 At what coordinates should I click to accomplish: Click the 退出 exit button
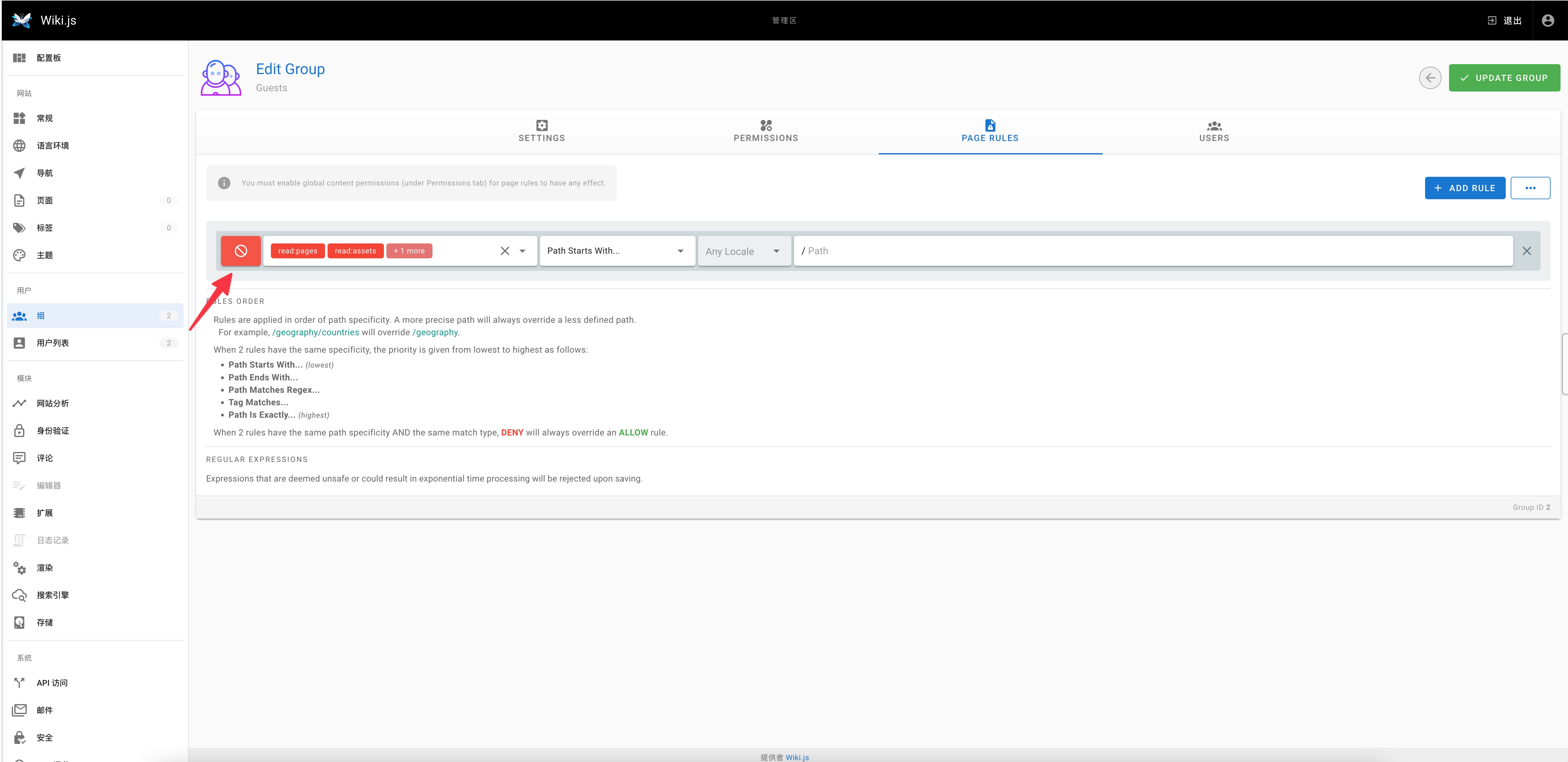(x=1505, y=21)
